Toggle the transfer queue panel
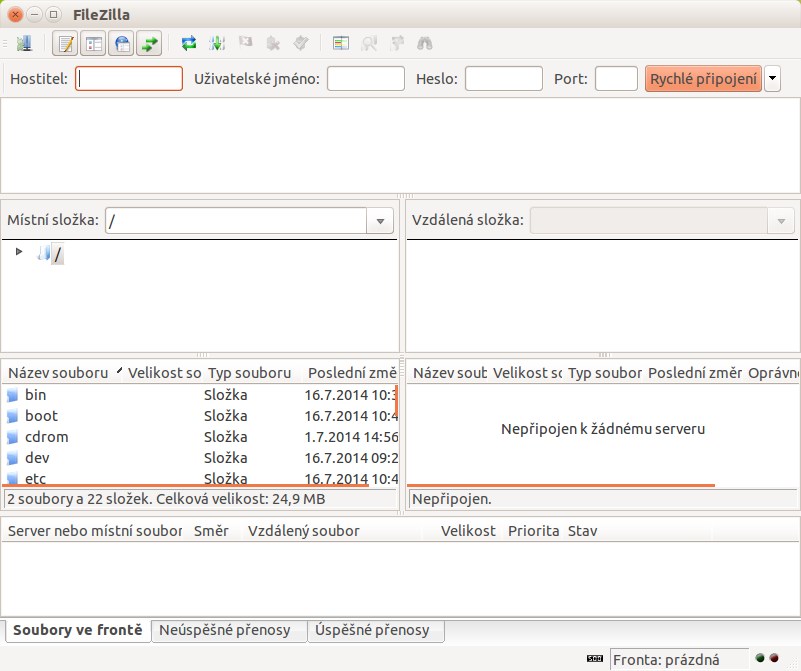The height and width of the screenshot is (671, 801). click(150, 43)
